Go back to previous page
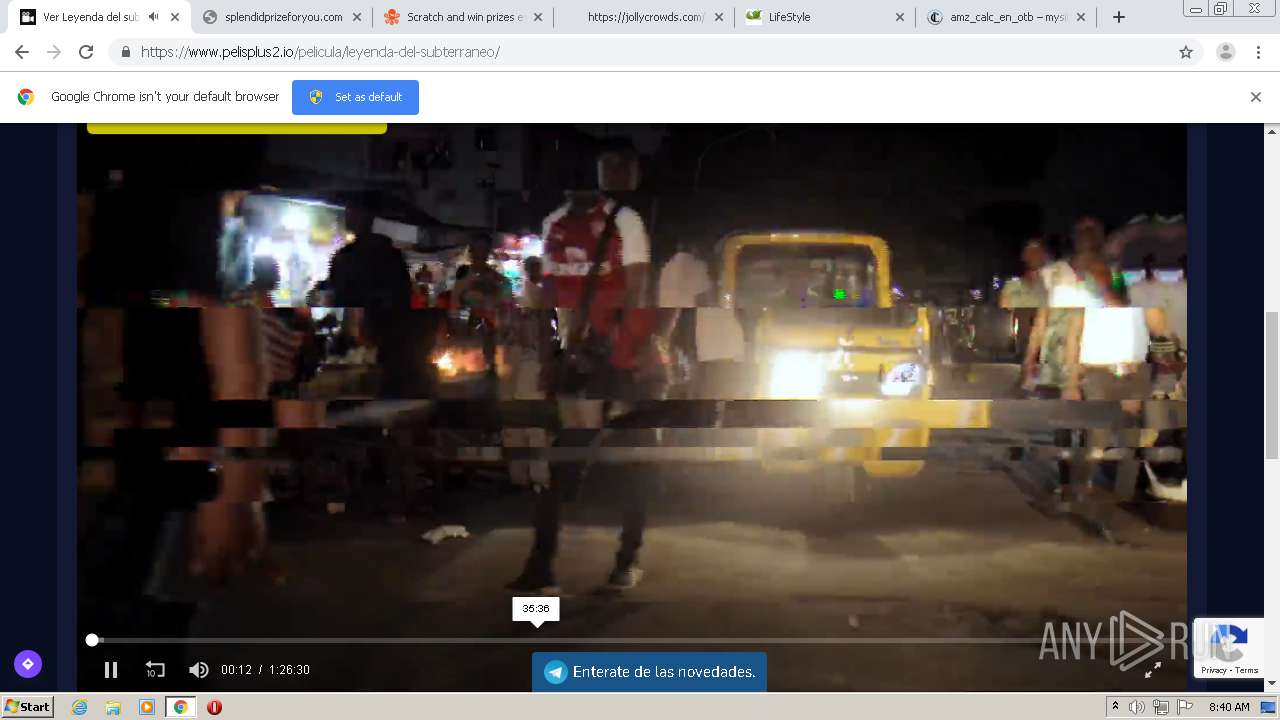The height and width of the screenshot is (720, 1280). pos(22,52)
